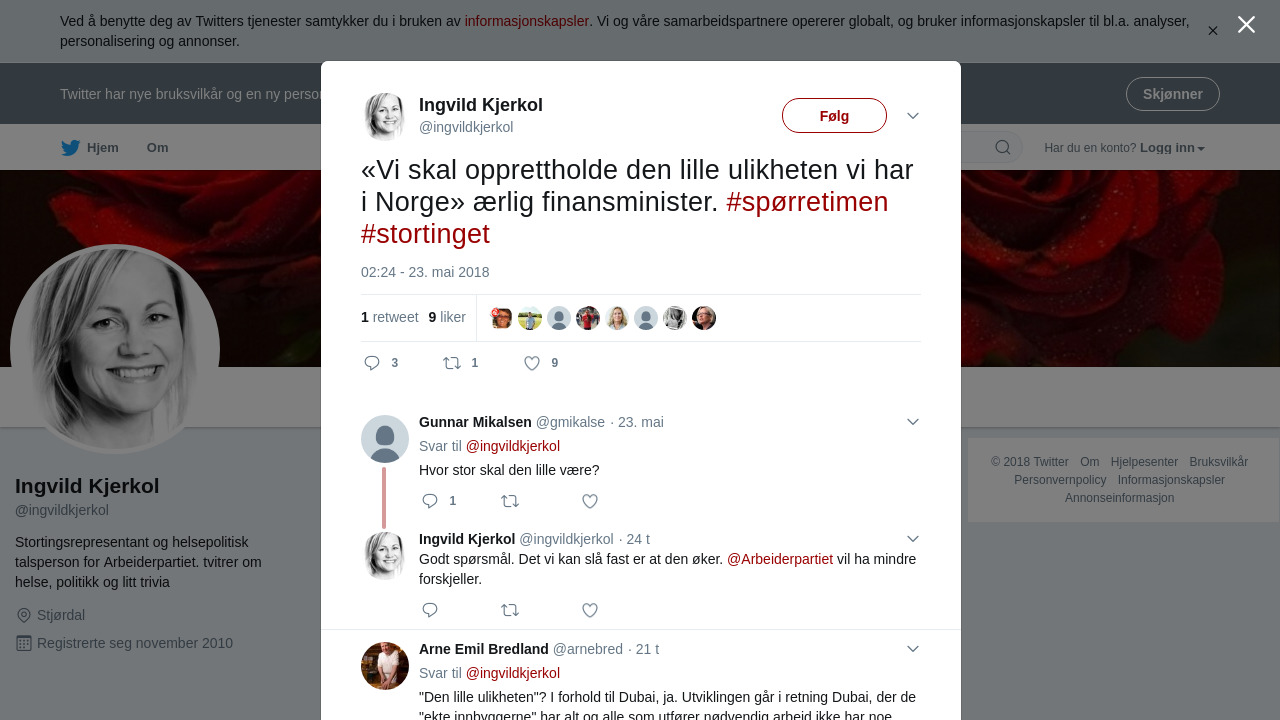
Task: Click the Twitter bird Hjem icon
Action: pyautogui.click(x=70, y=148)
